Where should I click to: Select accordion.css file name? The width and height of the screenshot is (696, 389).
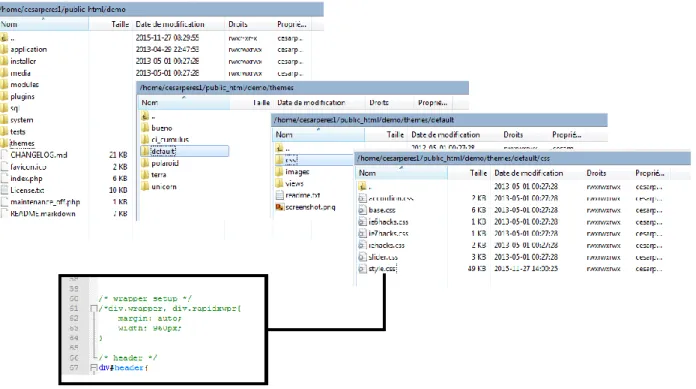[x=391, y=198]
